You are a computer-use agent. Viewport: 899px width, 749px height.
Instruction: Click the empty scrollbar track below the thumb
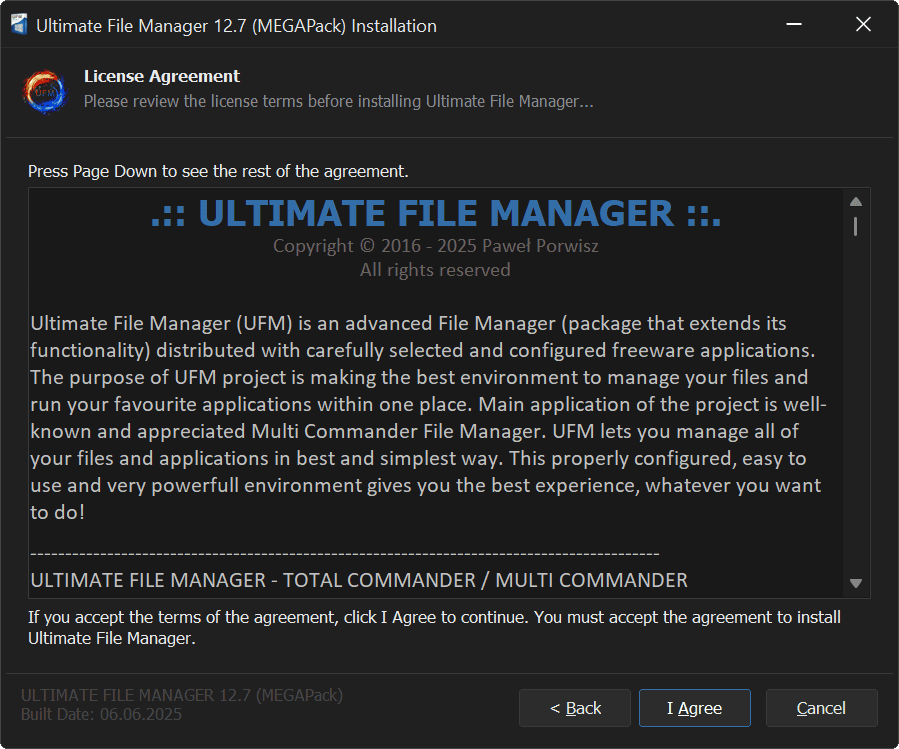click(856, 400)
